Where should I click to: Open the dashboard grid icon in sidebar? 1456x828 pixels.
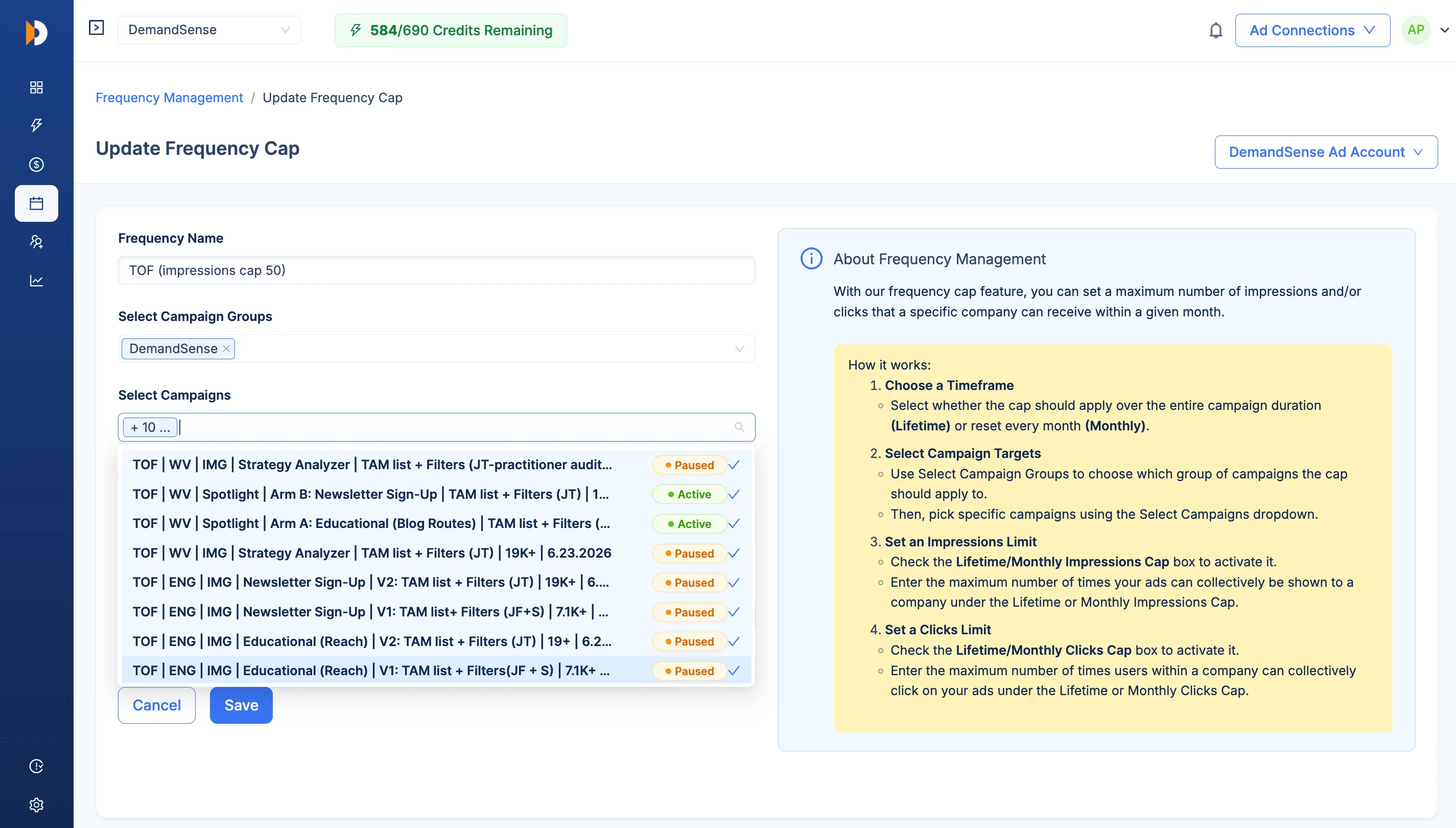tap(36, 87)
